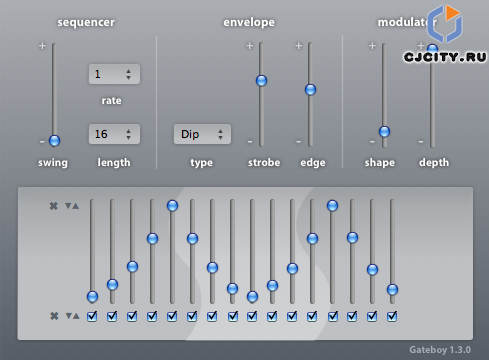The height and width of the screenshot is (360, 489).
Task: Uncheck the first step checkbox
Action: 92,316
